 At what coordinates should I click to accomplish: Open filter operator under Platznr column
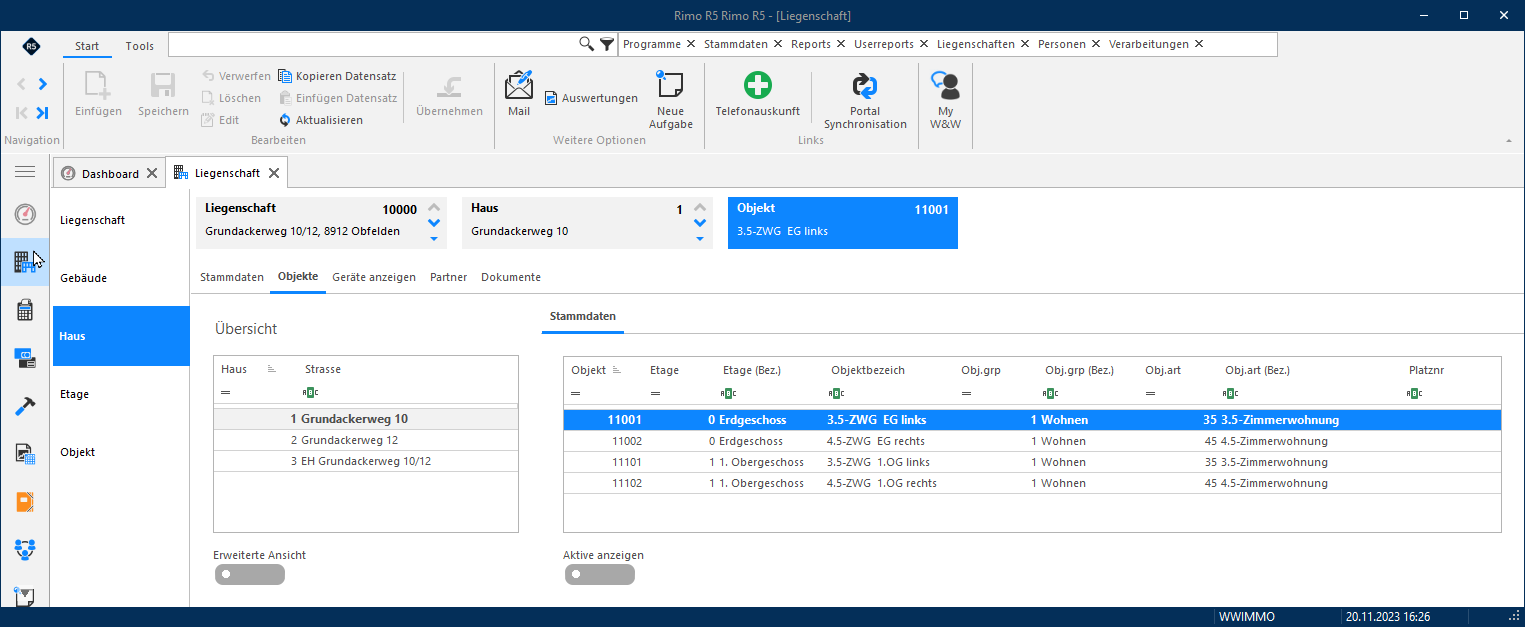click(1413, 393)
